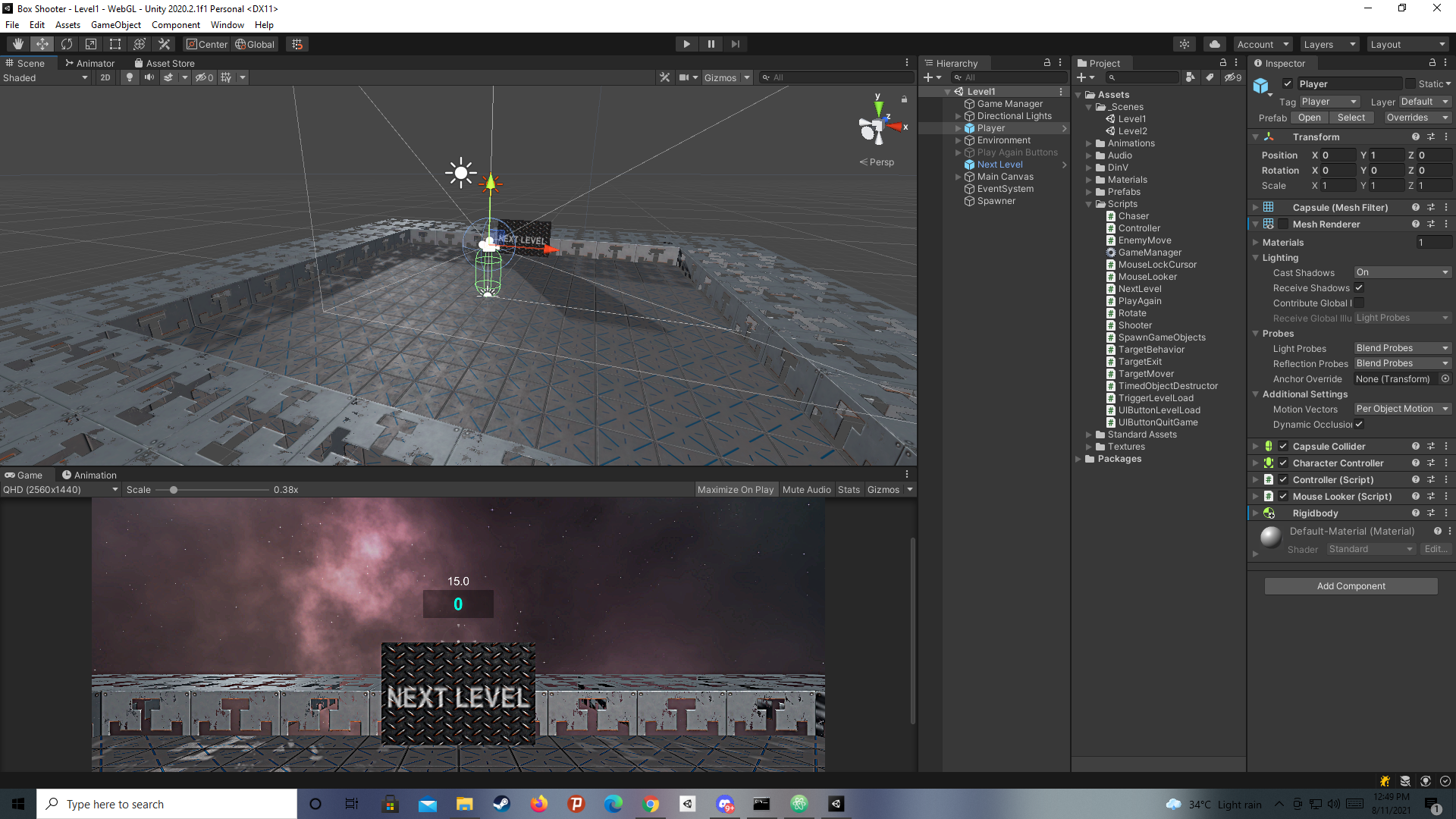Open the Motion Vectors dropdown

click(x=1402, y=409)
